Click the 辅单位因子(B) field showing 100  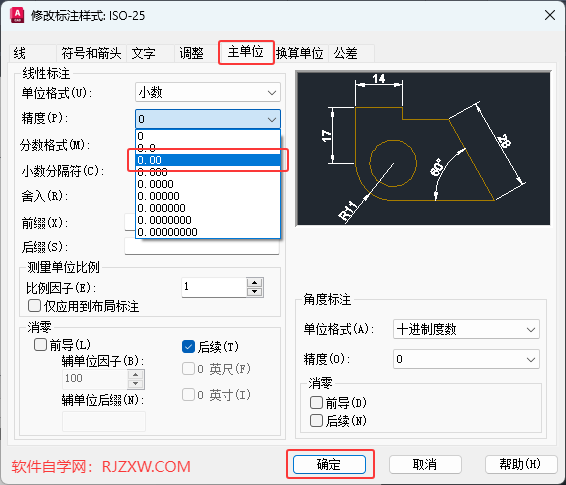click(x=95, y=379)
